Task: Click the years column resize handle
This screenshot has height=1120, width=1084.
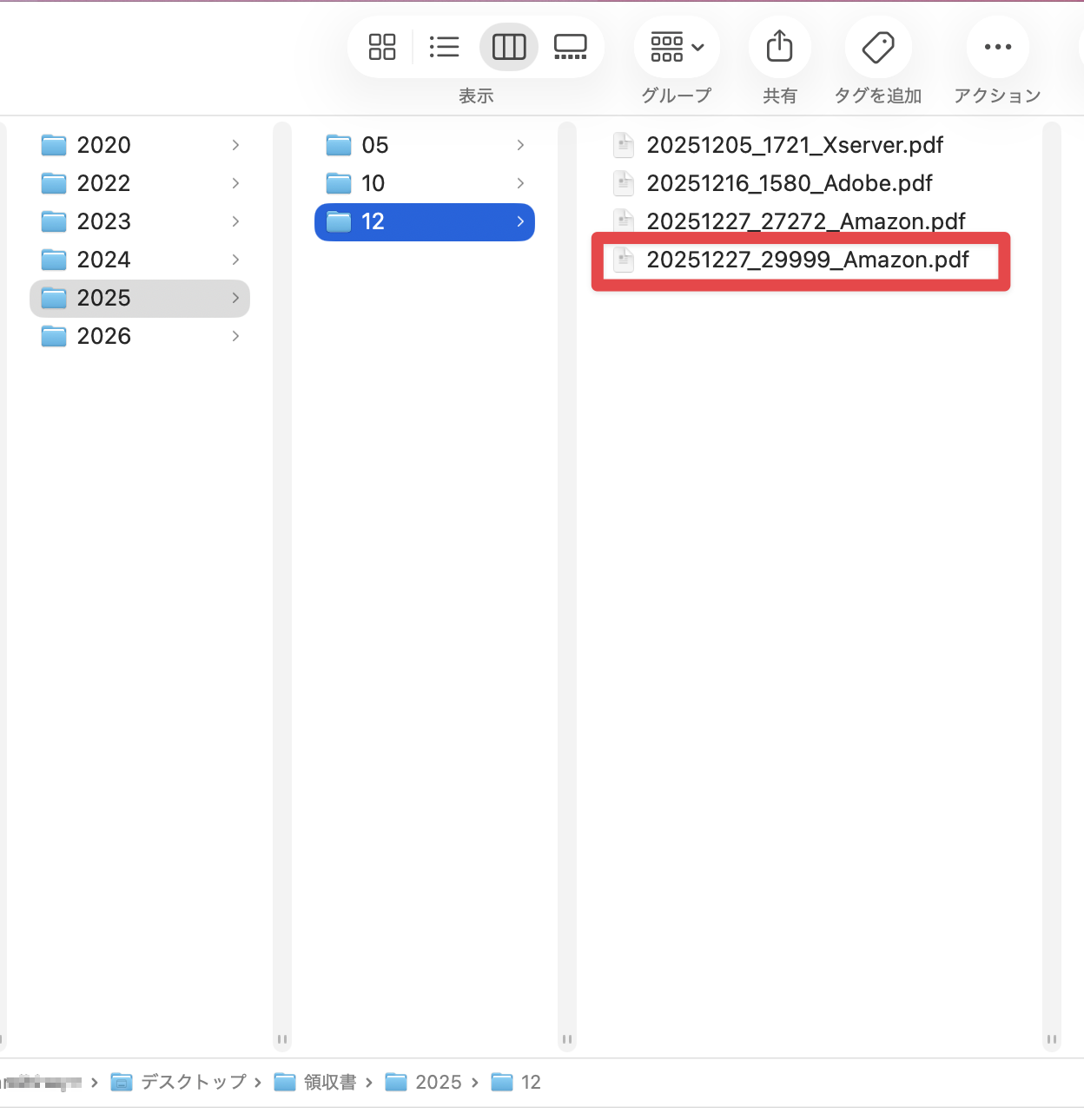Action: pos(282,1039)
